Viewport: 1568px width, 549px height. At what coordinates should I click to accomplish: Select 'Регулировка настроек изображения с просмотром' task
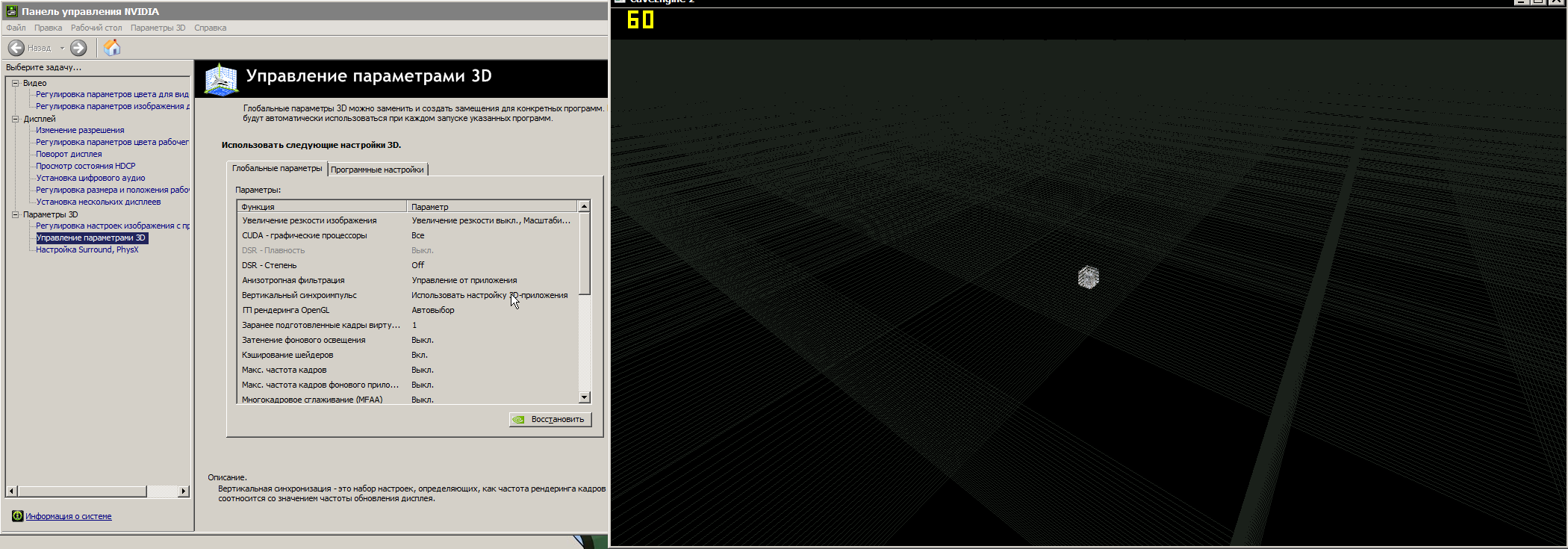pos(113,226)
